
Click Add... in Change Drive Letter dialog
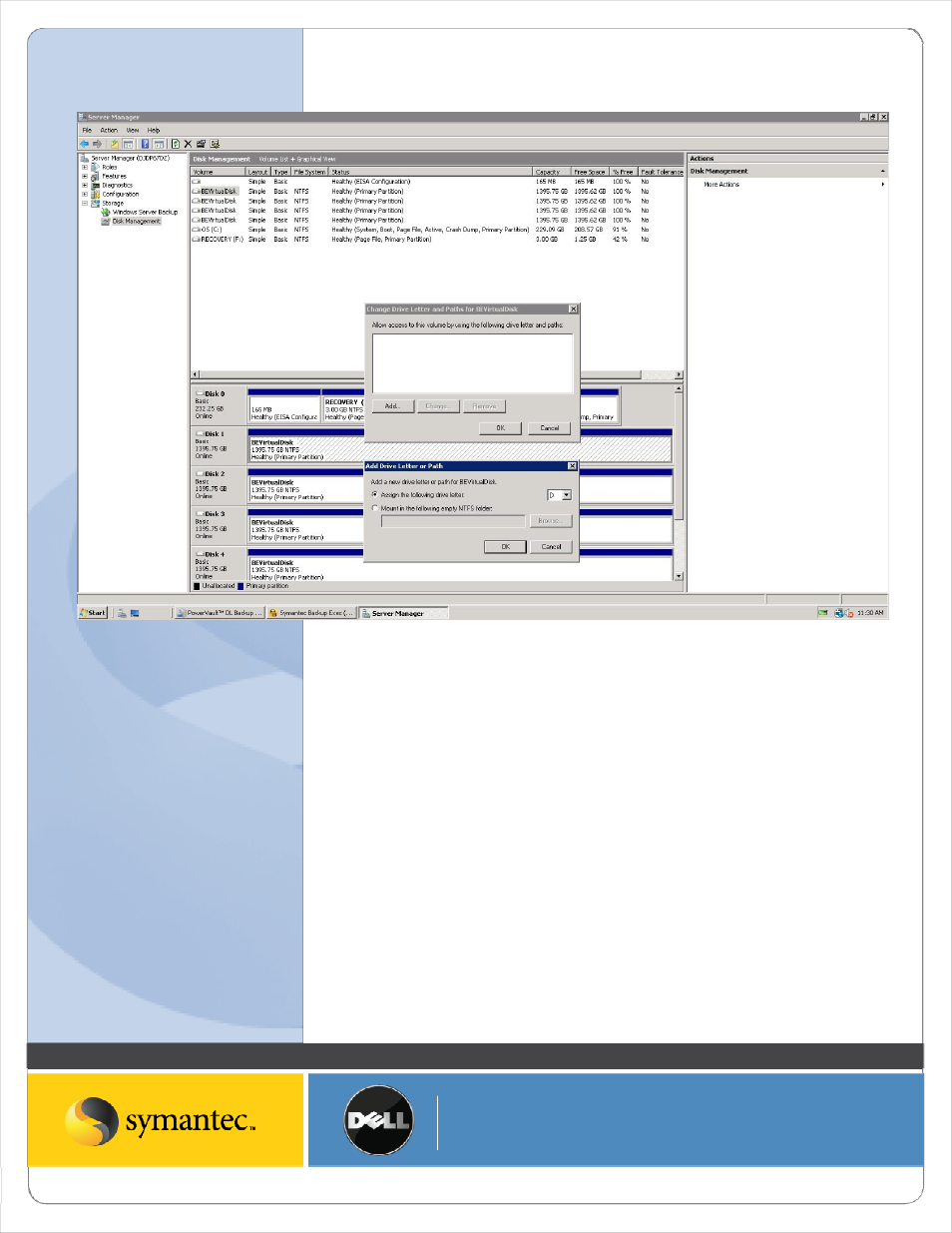(392, 406)
